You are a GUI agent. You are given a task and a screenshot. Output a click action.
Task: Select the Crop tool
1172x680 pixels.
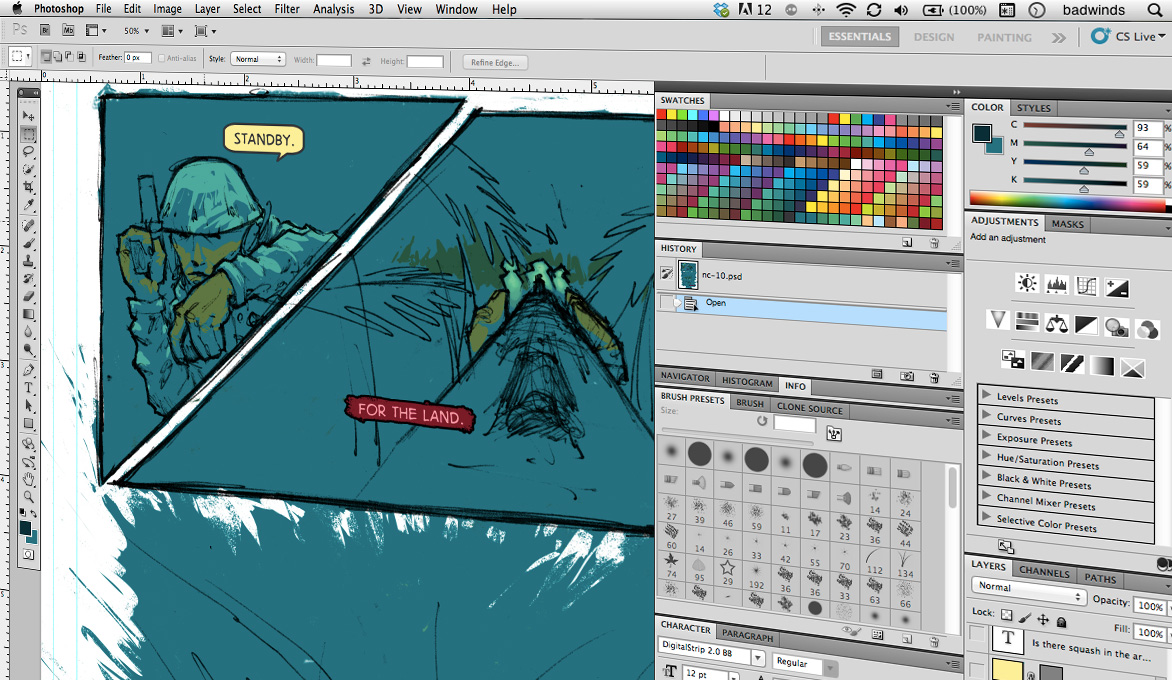28,187
